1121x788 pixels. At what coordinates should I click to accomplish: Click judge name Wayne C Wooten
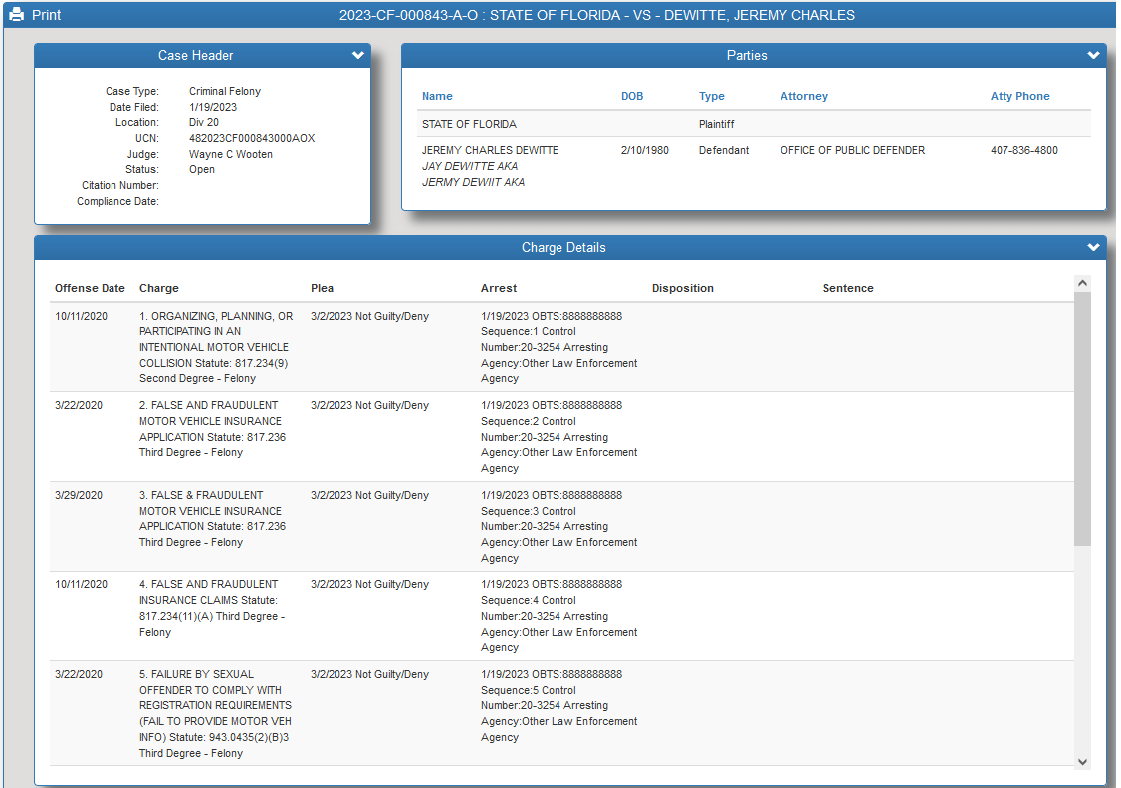230,154
